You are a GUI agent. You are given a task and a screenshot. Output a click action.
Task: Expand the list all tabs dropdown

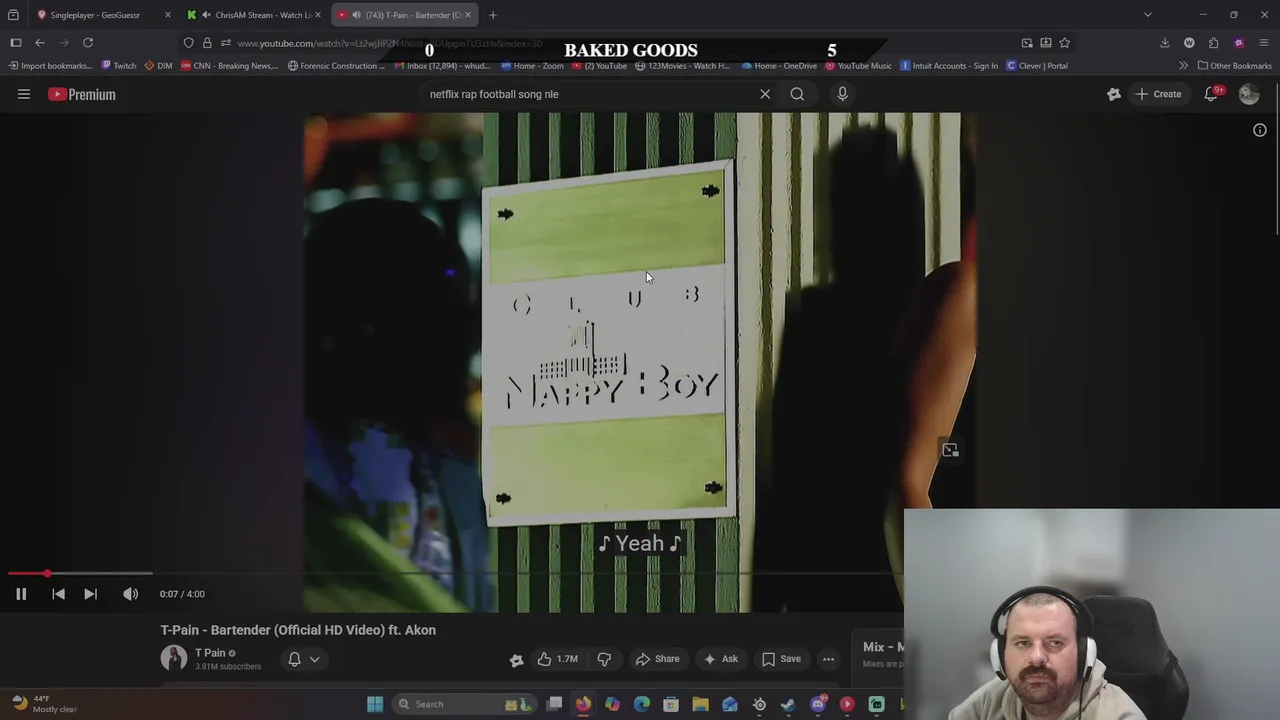coord(1148,15)
